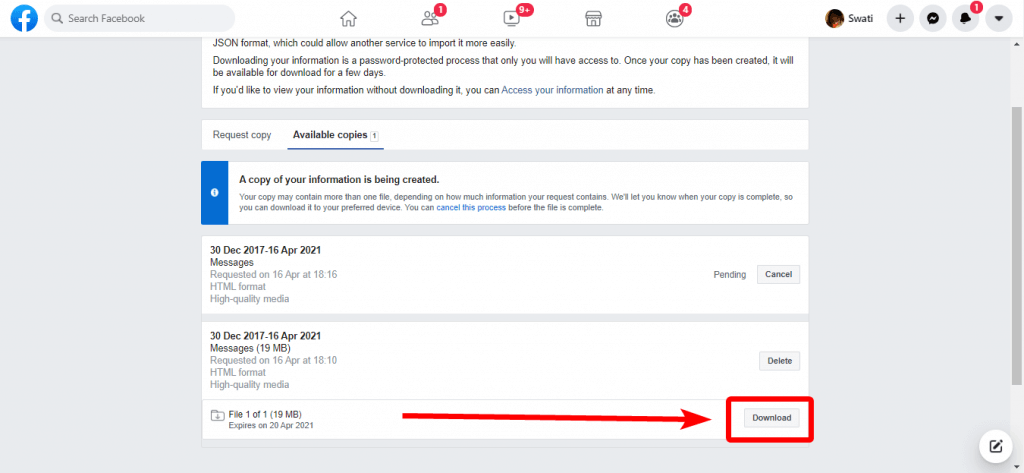1024x473 pixels.
Task: Open the Marketplace icon
Action: (593, 18)
